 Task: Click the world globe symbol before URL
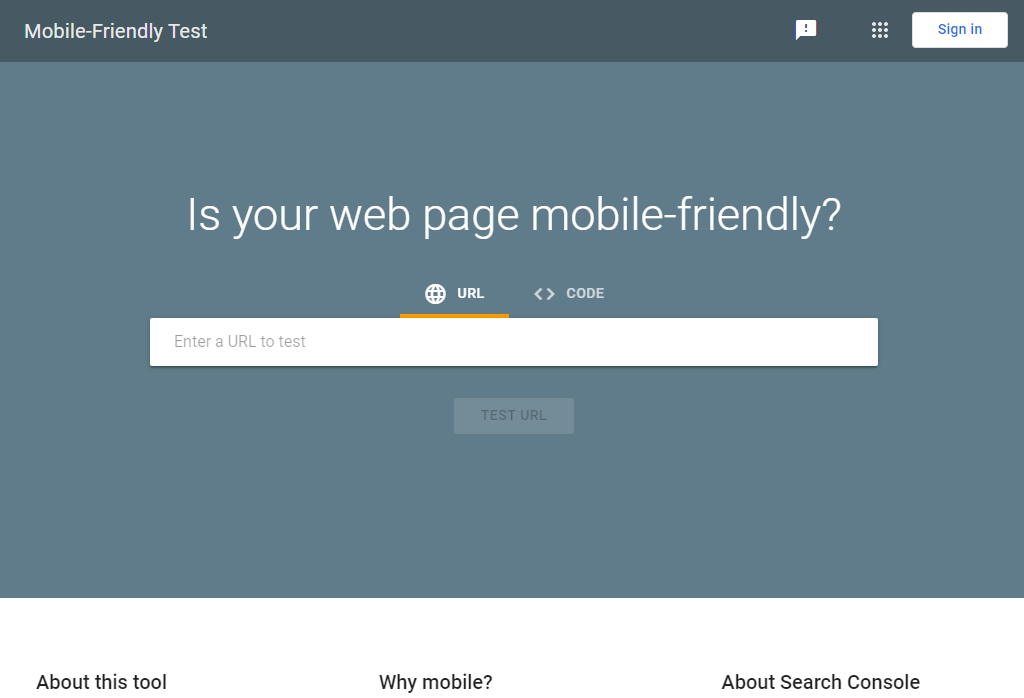pos(434,293)
